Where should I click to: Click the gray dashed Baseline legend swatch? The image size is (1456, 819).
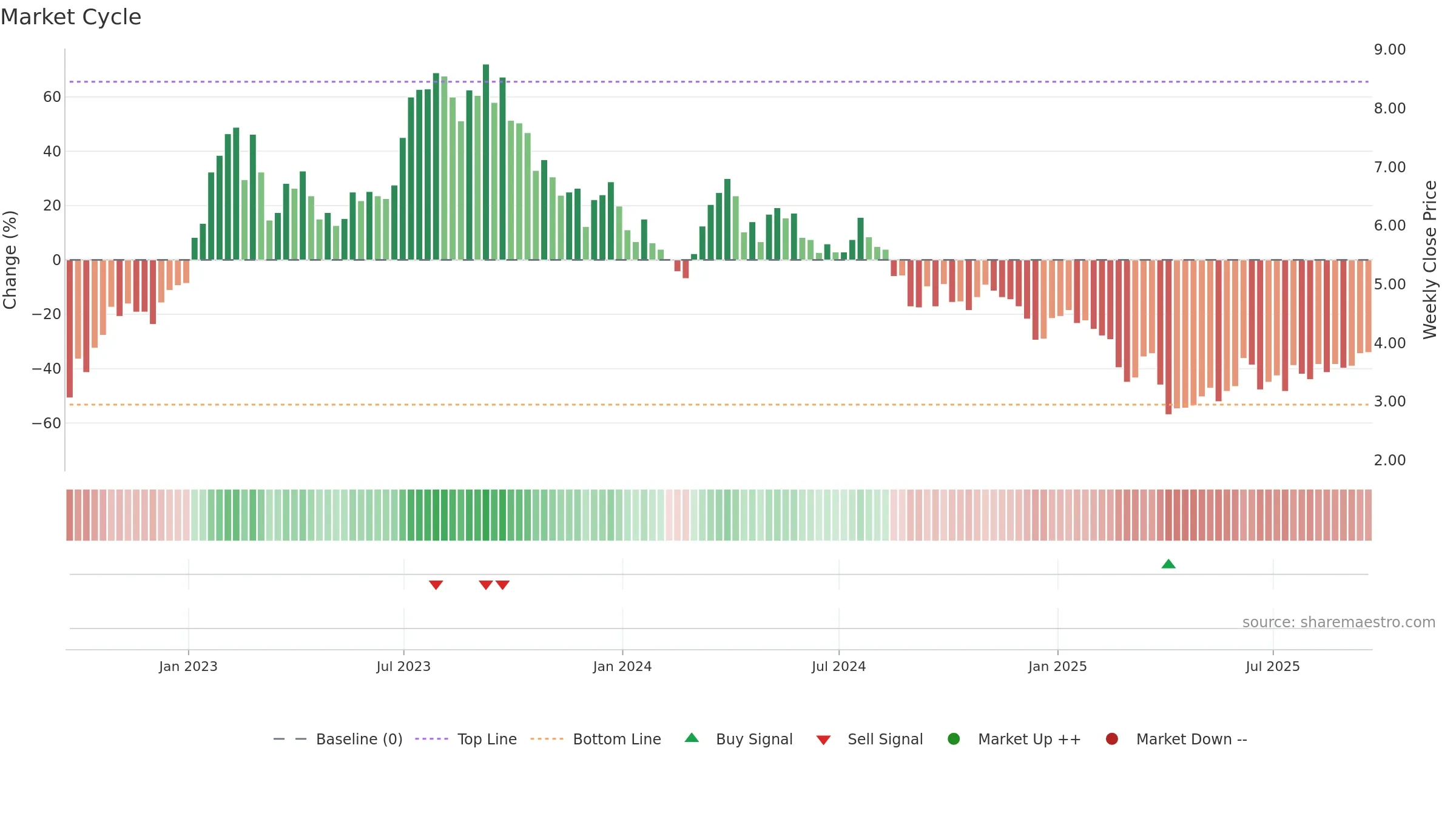tap(290, 739)
